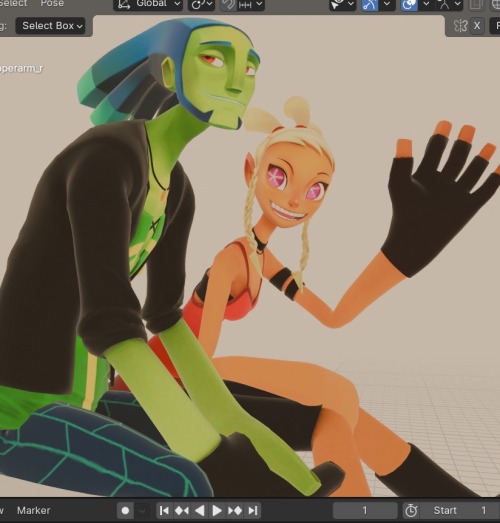500x523 pixels.
Task: Open the Pose menu
Action: click(52, 3)
